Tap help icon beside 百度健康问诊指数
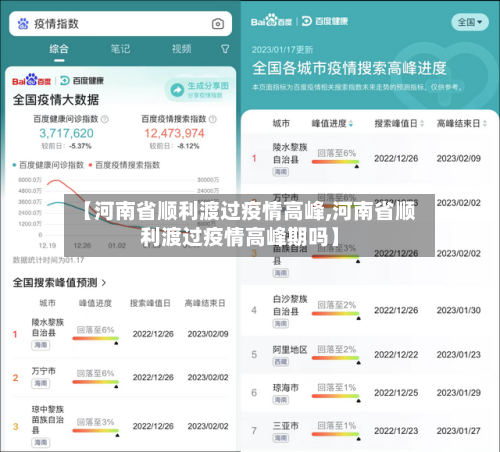The image size is (500, 452). (x=105, y=119)
